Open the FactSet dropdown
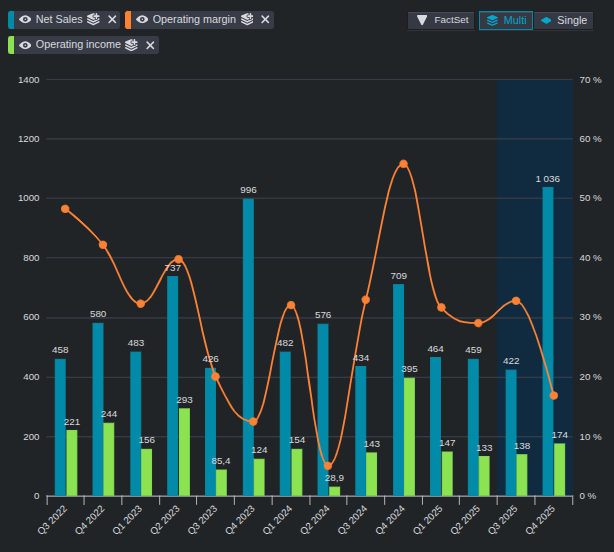This screenshot has height=552, width=614. pos(441,20)
